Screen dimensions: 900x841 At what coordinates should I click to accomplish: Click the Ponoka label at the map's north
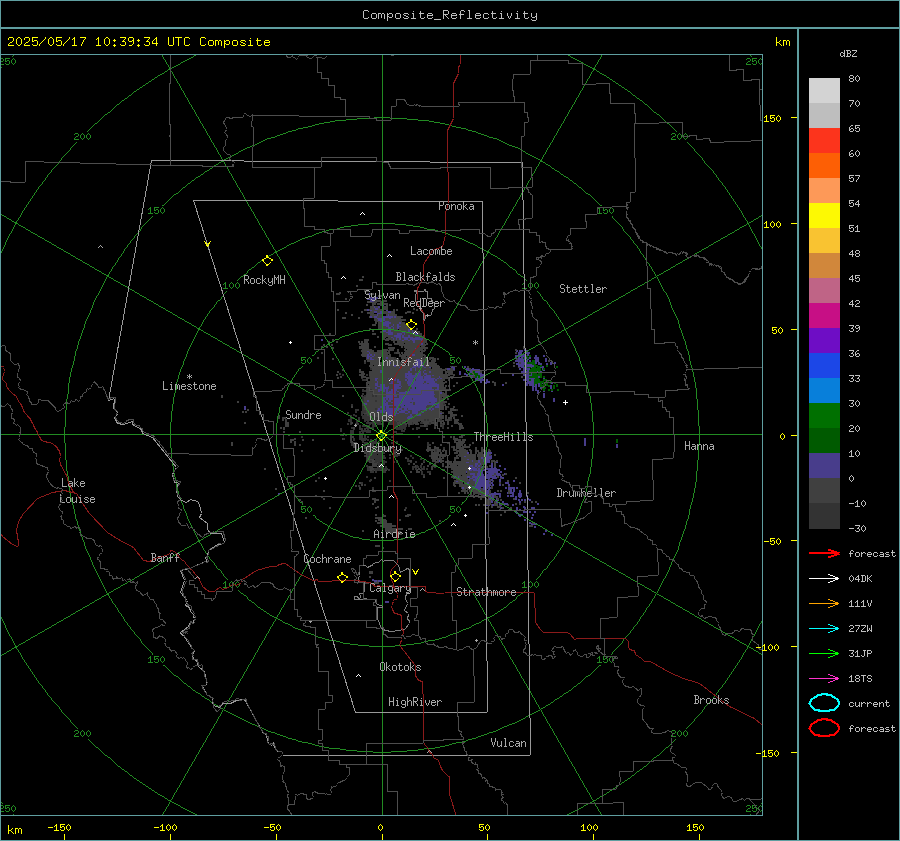[456, 206]
